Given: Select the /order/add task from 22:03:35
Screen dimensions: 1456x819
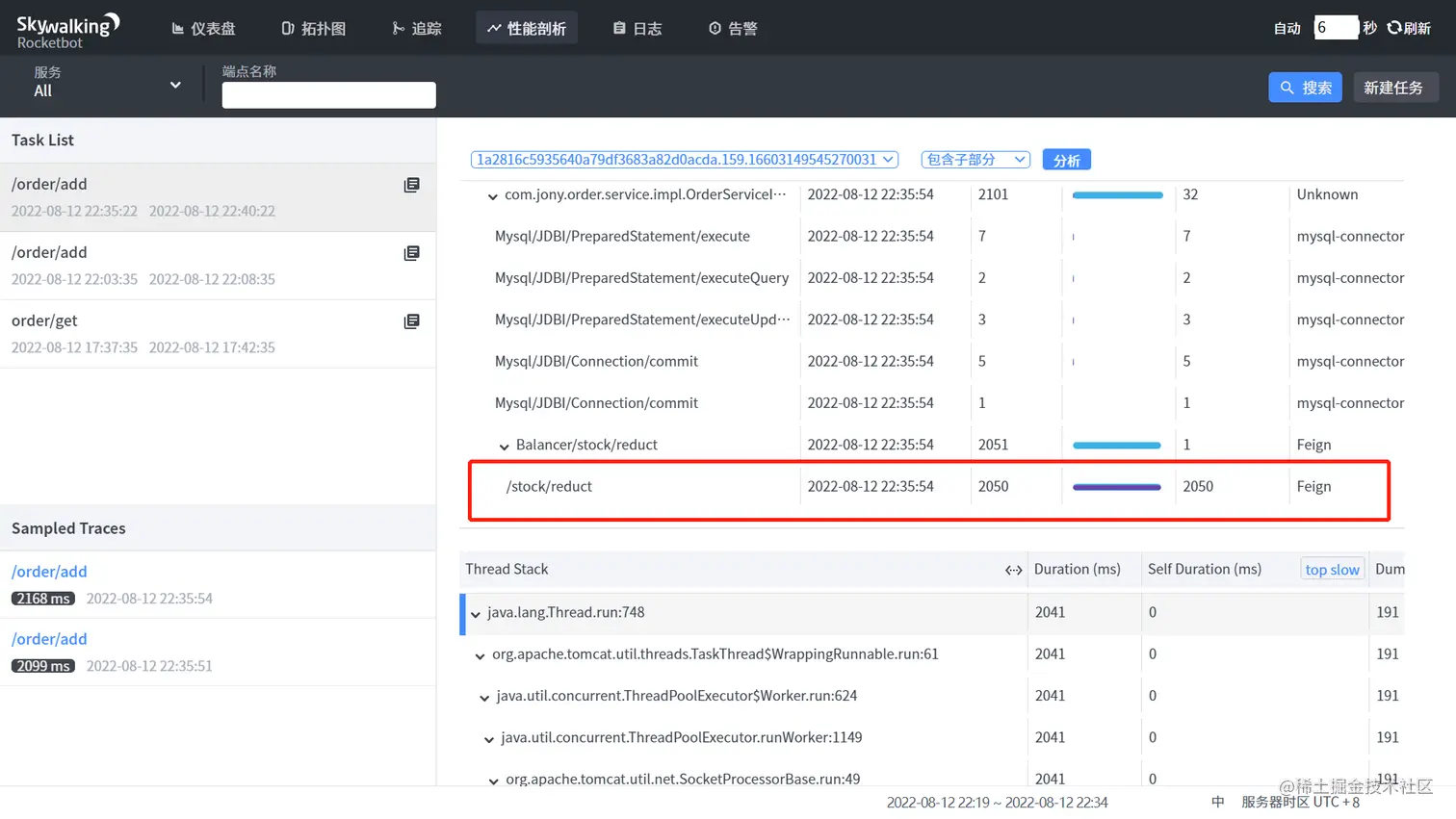Looking at the screenshot, I should point(218,266).
